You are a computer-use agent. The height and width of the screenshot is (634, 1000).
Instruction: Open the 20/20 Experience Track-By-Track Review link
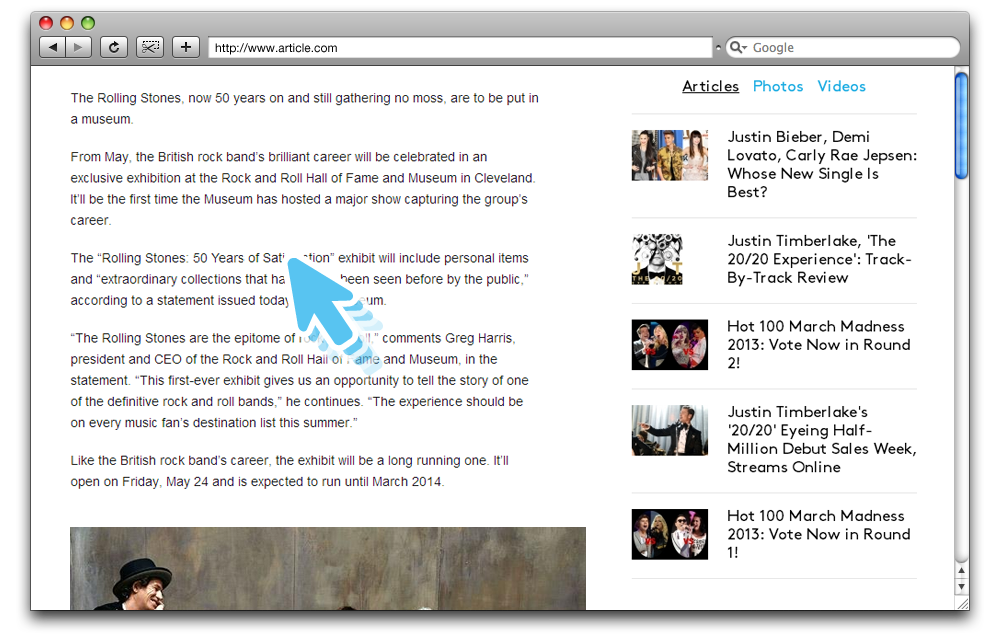[x=820, y=259]
